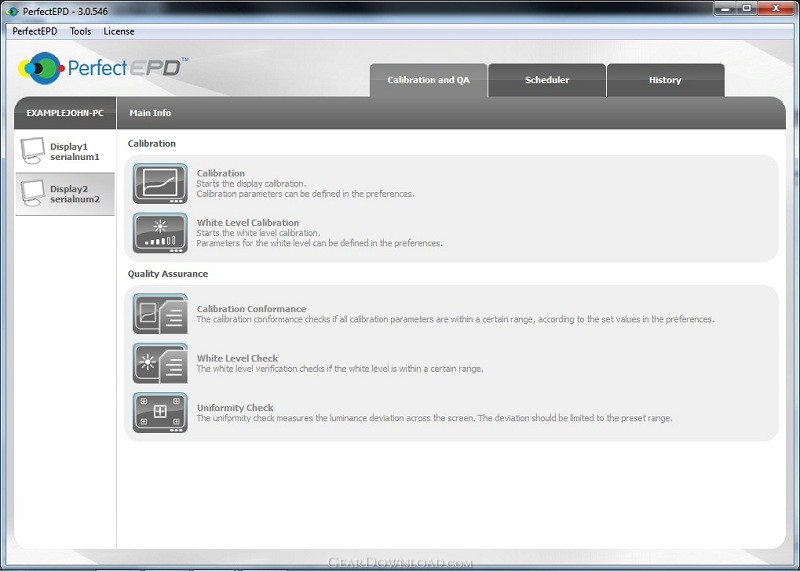
Task: Launch the White Level Calibration icon
Action: [x=160, y=233]
